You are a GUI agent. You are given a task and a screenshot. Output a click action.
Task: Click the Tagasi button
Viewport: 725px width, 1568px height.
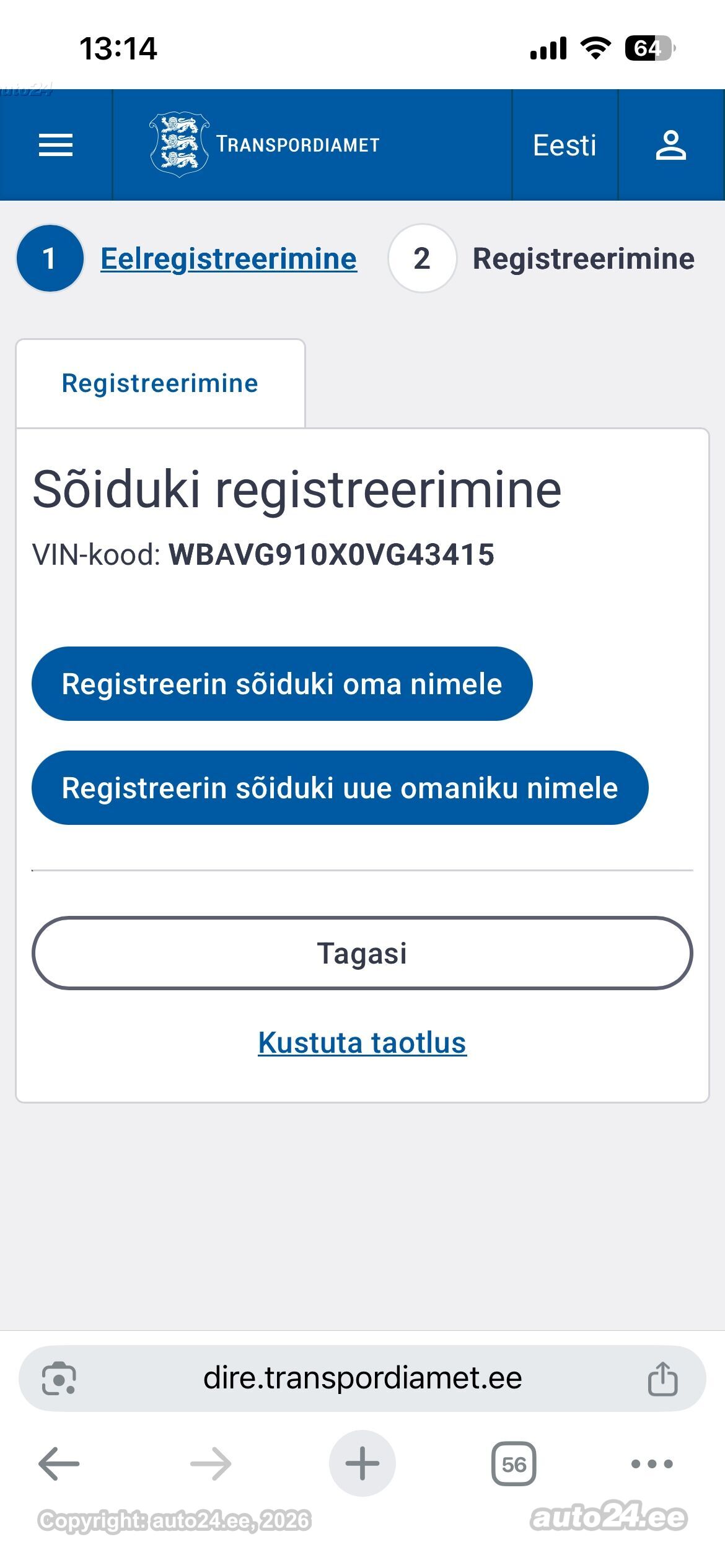coord(362,953)
